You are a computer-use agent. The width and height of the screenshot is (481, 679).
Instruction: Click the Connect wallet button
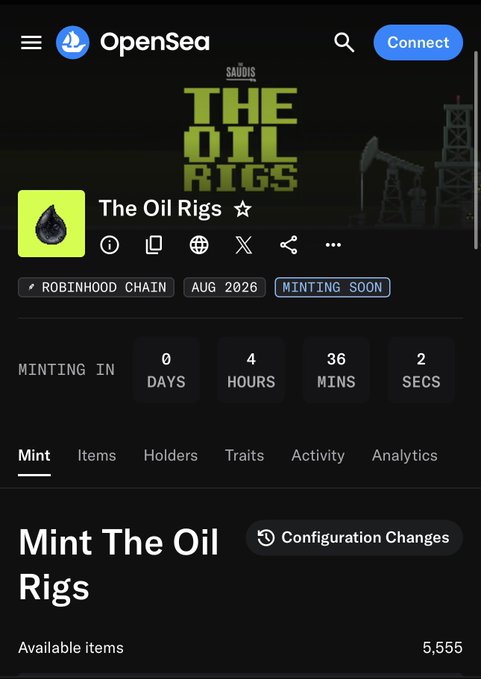click(418, 42)
